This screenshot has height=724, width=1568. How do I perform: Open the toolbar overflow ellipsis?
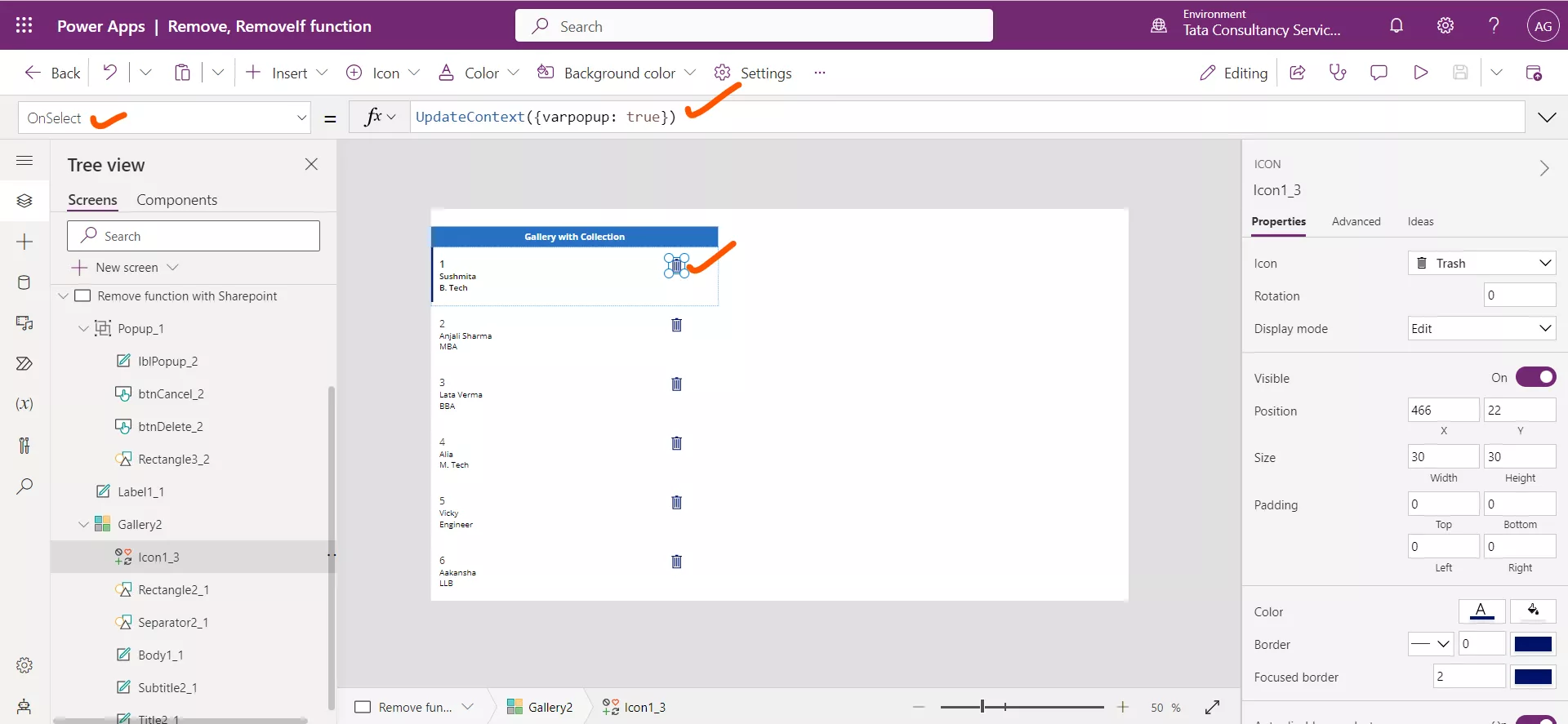tap(819, 73)
